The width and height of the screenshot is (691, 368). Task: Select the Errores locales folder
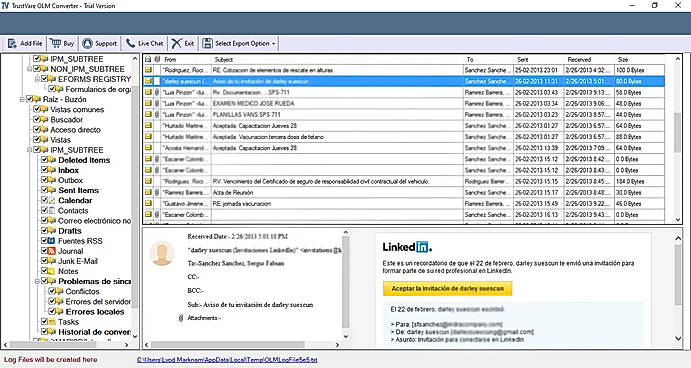pyautogui.click(x=95, y=312)
